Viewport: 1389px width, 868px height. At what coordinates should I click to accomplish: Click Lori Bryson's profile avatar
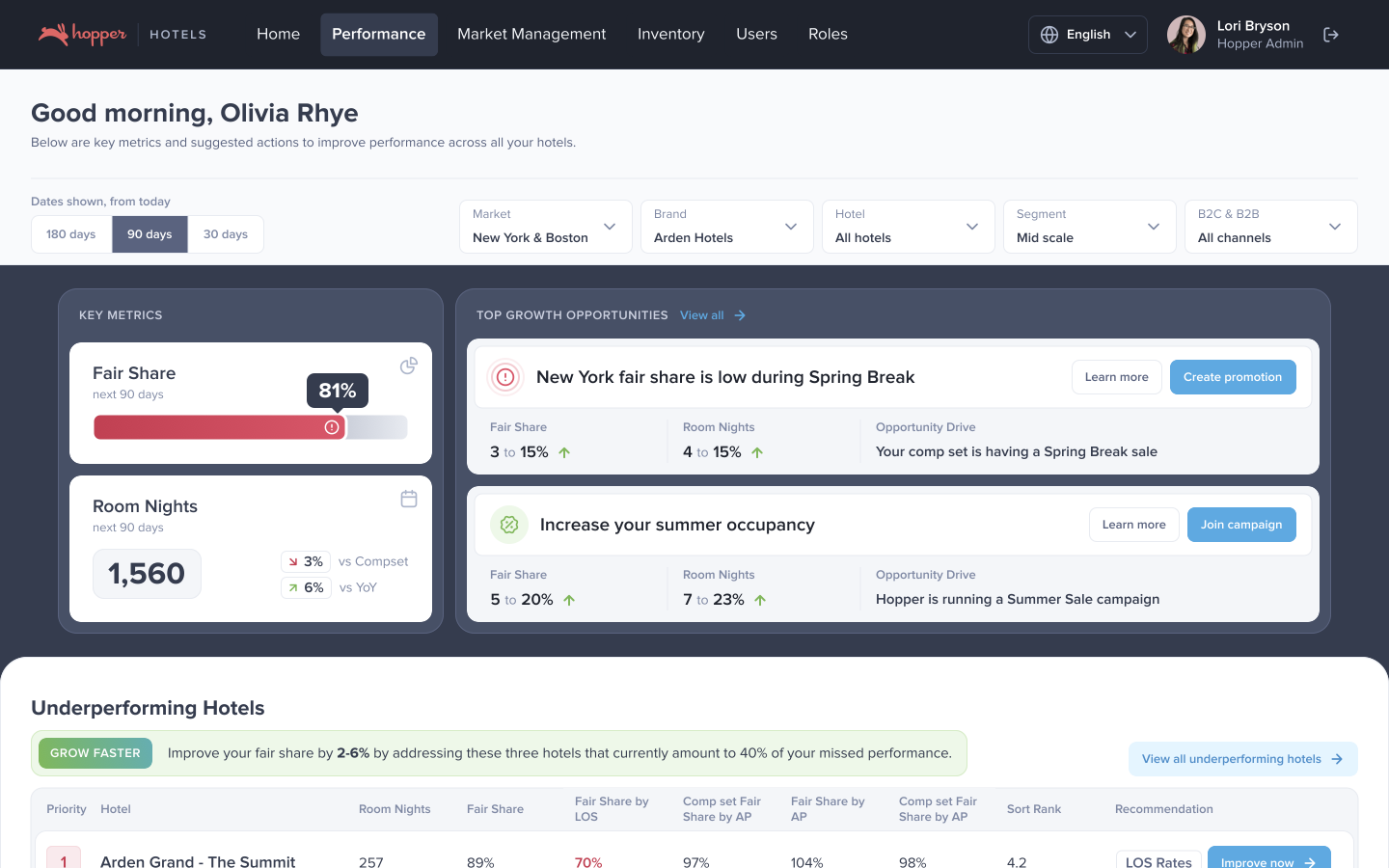[1185, 35]
